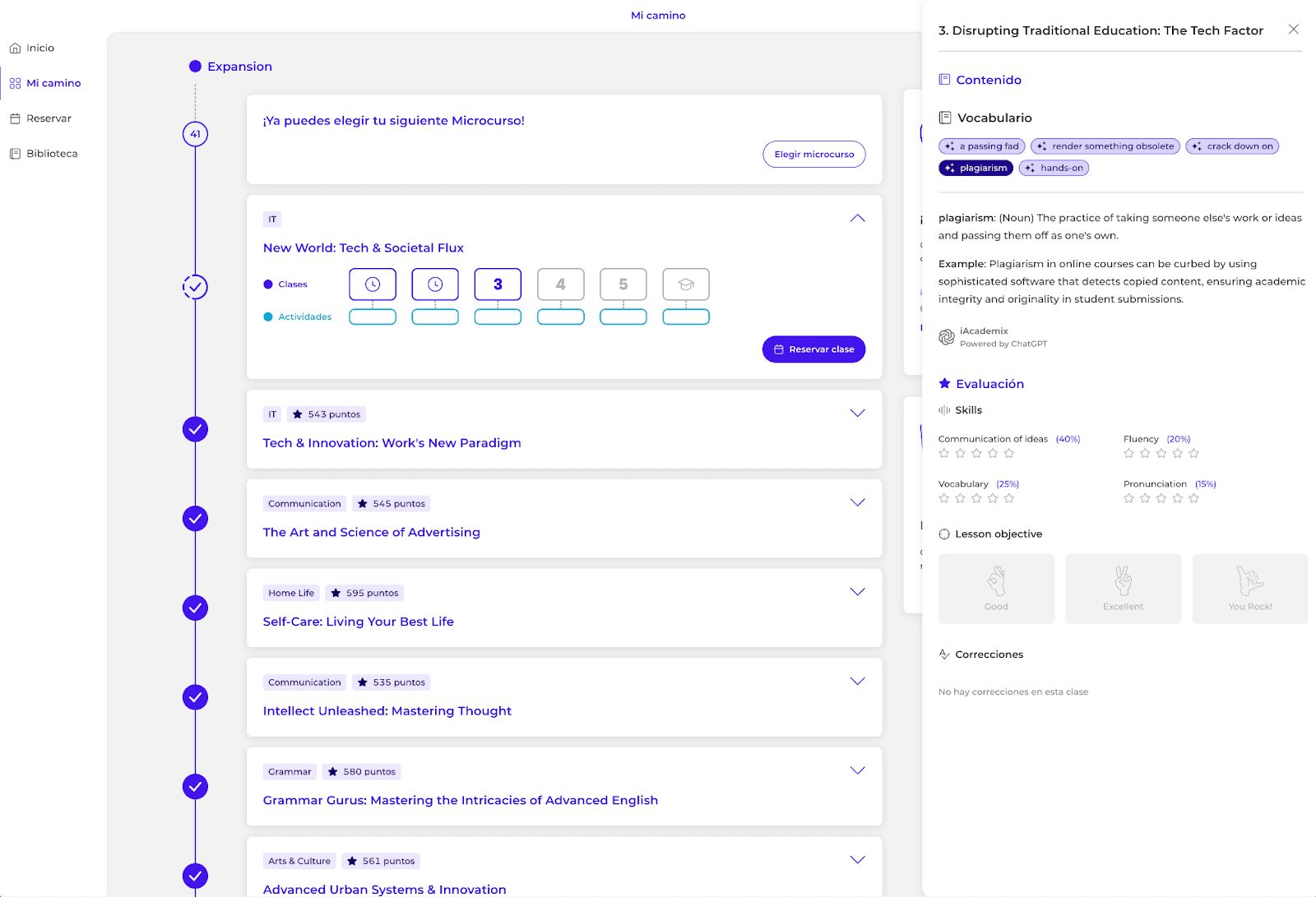1316x897 pixels.
Task: Click first star under Vocabulary rating
Action: click(944, 498)
